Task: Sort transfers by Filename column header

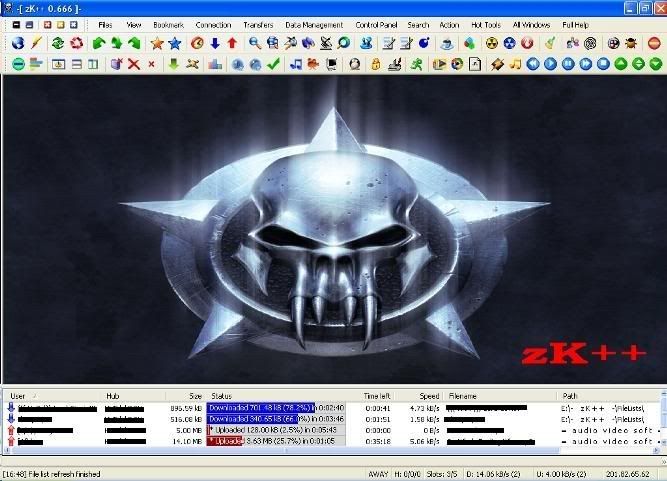Action: pyautogui.click(x=500, y=396)
